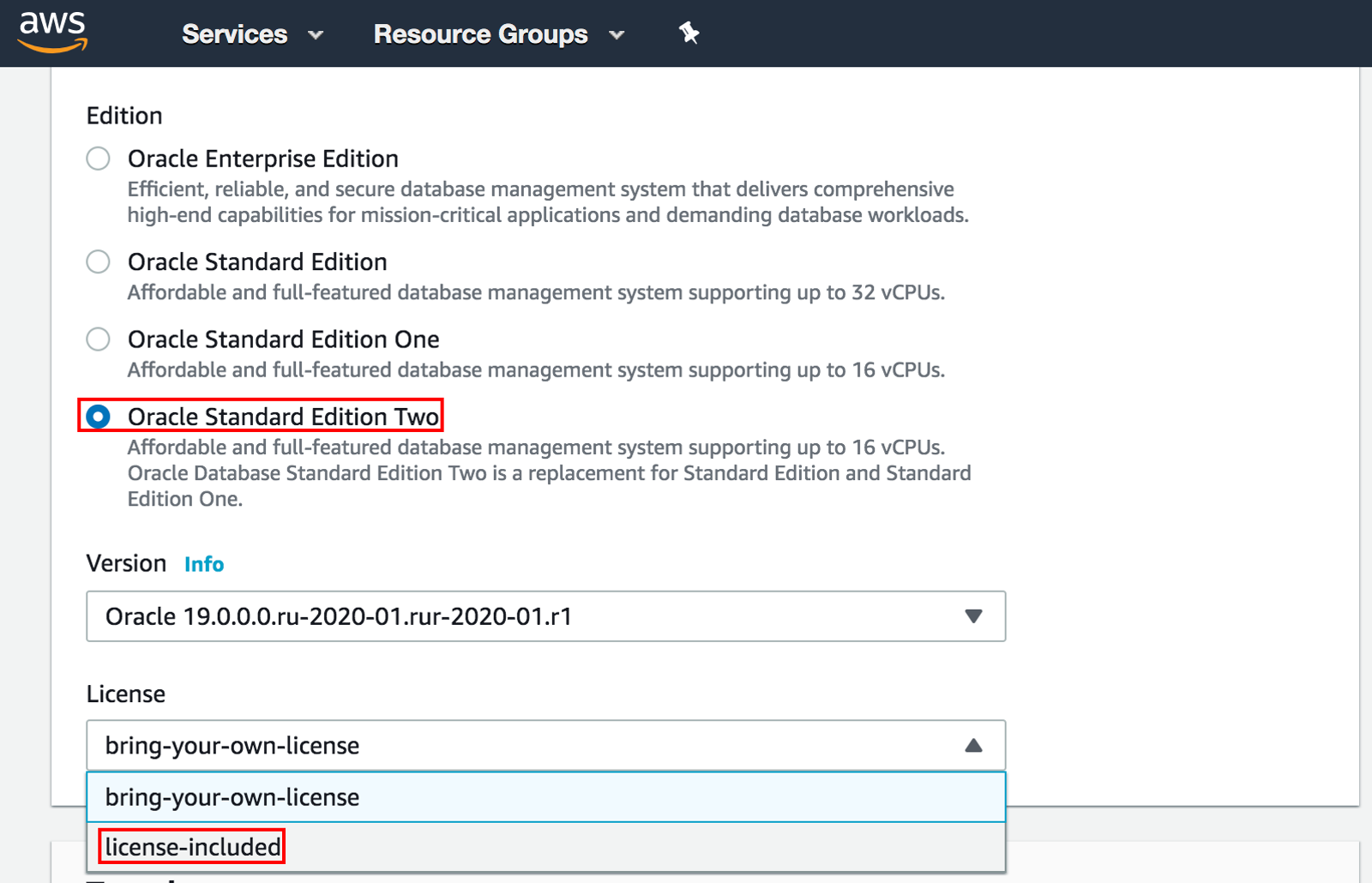The height and width of the screenshot is (883, 1372).
Task: Click the Oracle Standard Edition Two label
Action: (283, 417)
